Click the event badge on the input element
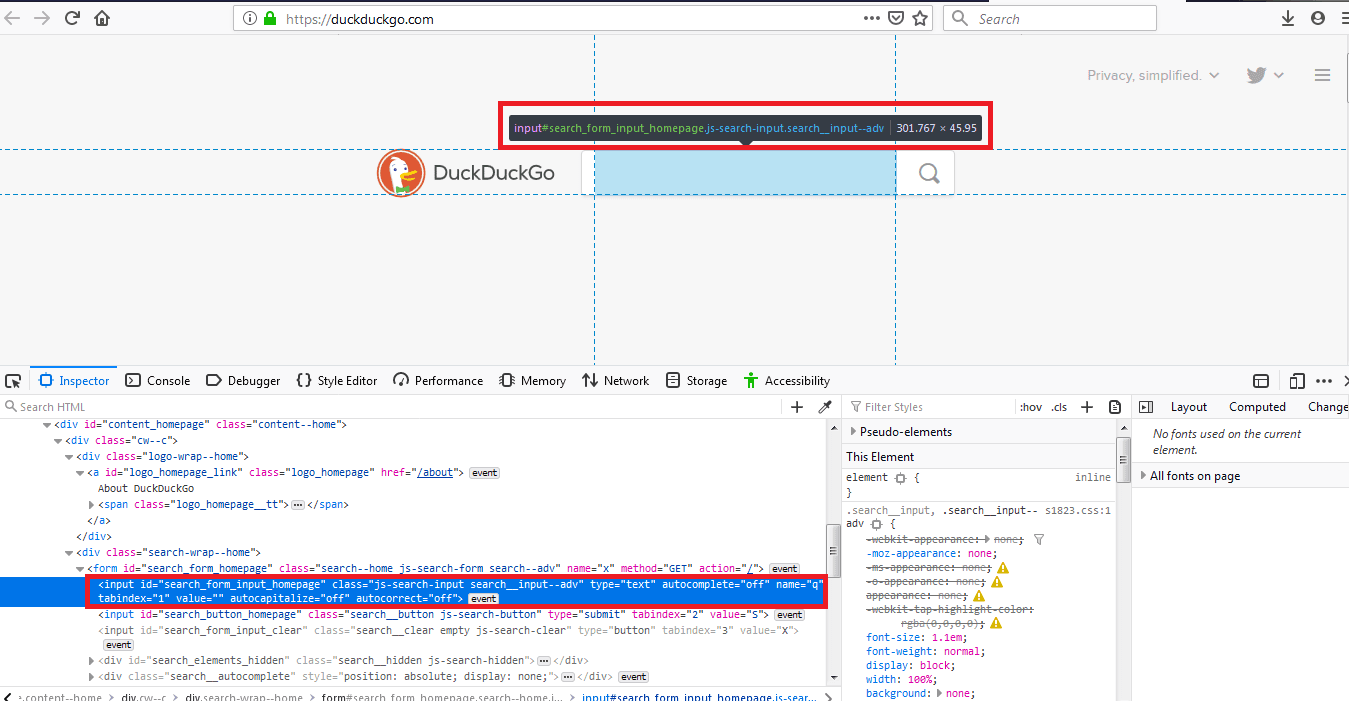The width and height of the screenshot is (1349, 701). click(x=483, y=598)
